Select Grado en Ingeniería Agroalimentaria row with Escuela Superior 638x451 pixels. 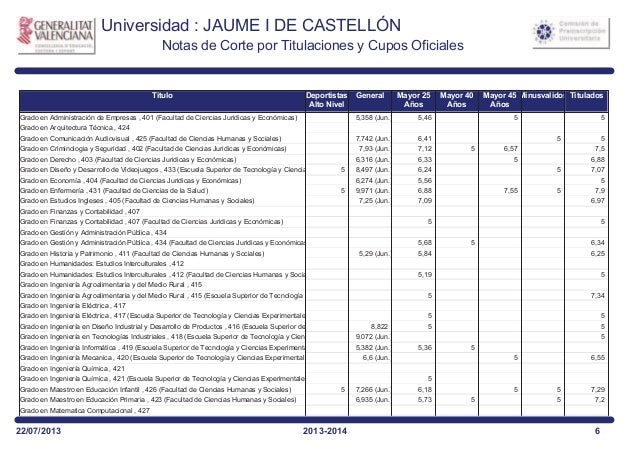coord(314,296)
